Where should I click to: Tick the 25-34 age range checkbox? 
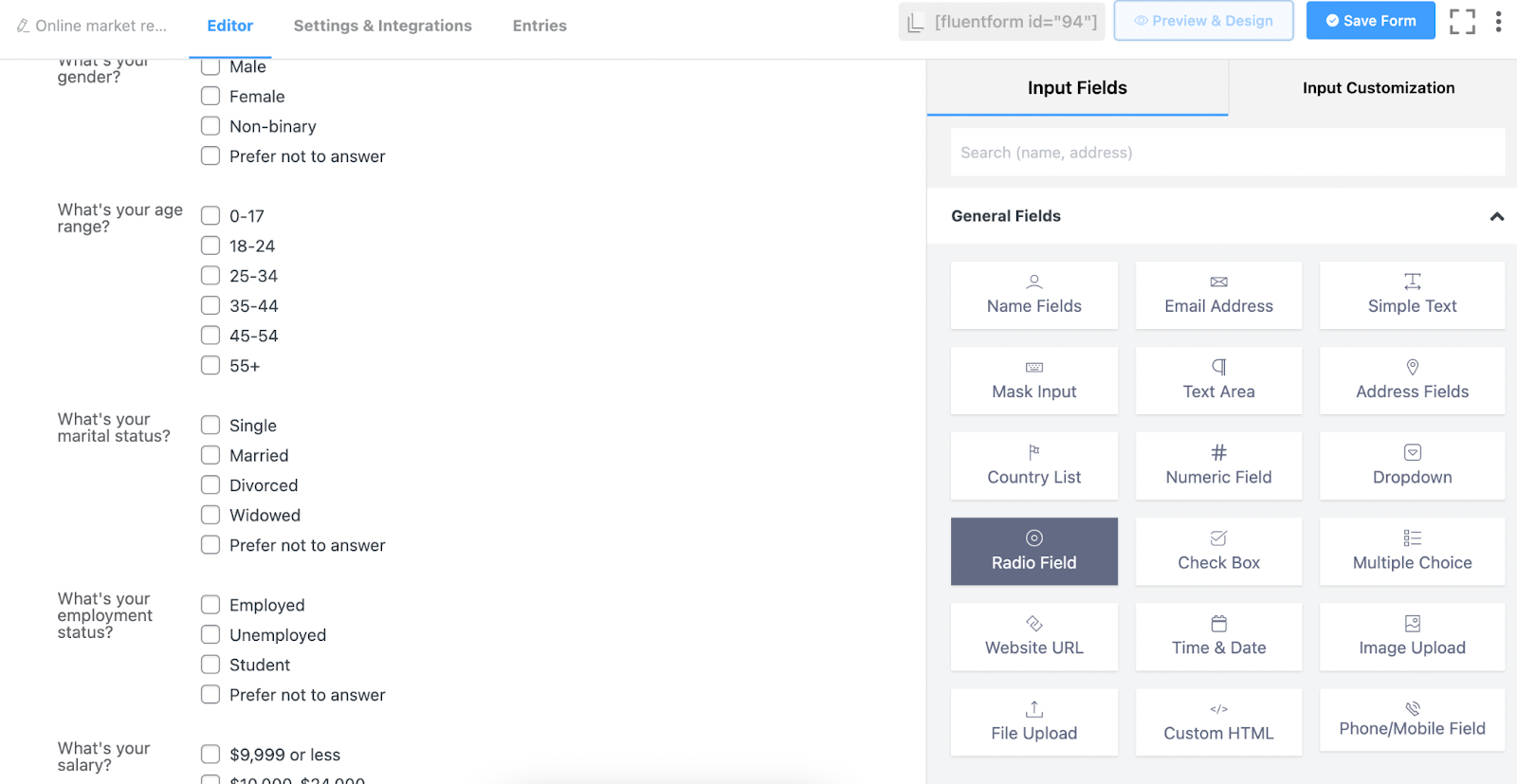coord(210,276)
